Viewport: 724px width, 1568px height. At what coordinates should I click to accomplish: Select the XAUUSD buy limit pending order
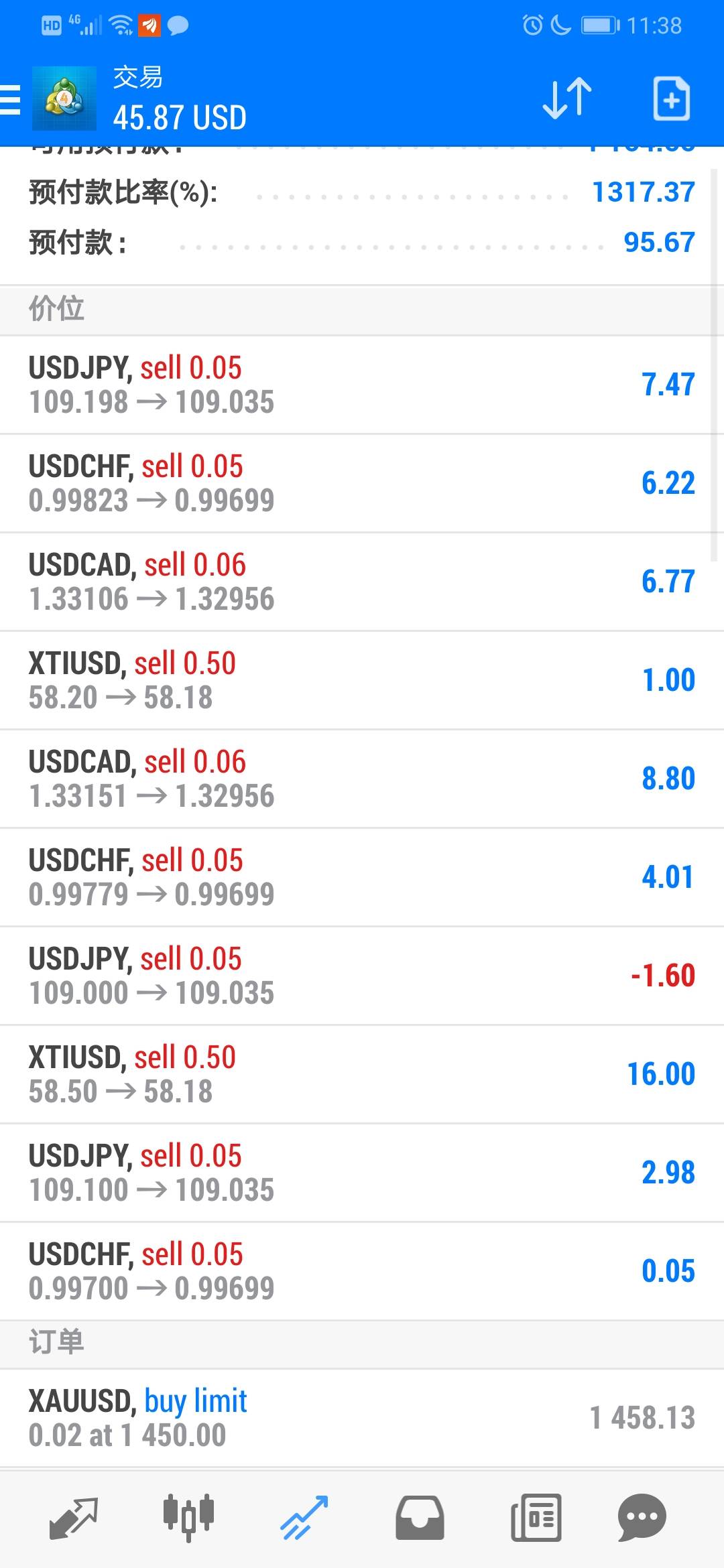click(x=362, y=1418)
